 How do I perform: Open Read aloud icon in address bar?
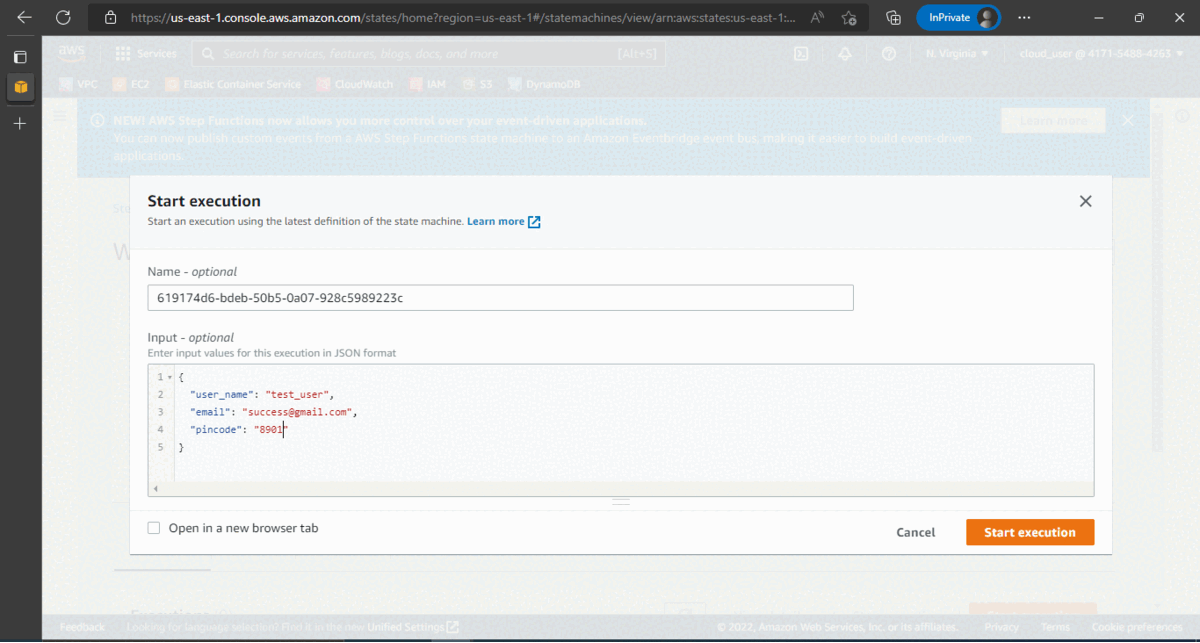click(x=817, y=18)
